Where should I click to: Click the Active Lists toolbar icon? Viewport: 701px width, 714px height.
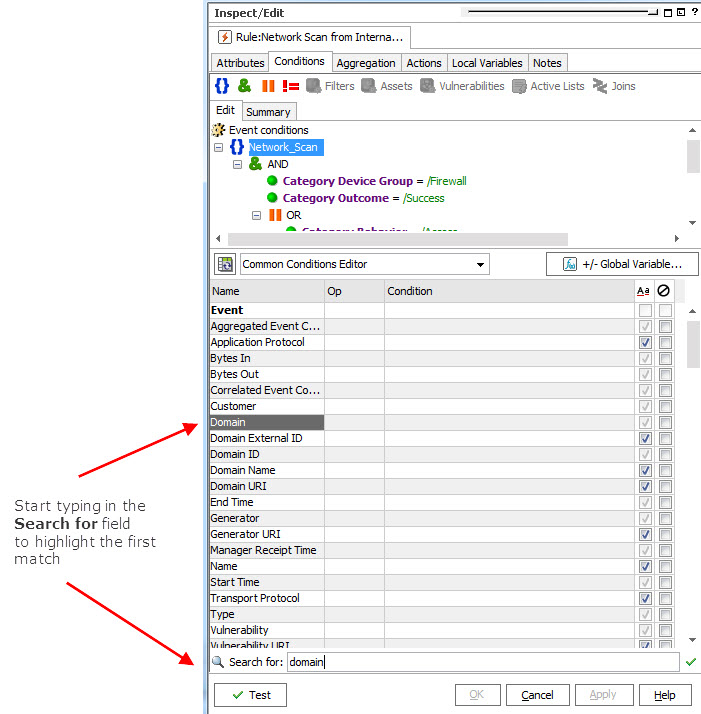click(x=548, y=86)
